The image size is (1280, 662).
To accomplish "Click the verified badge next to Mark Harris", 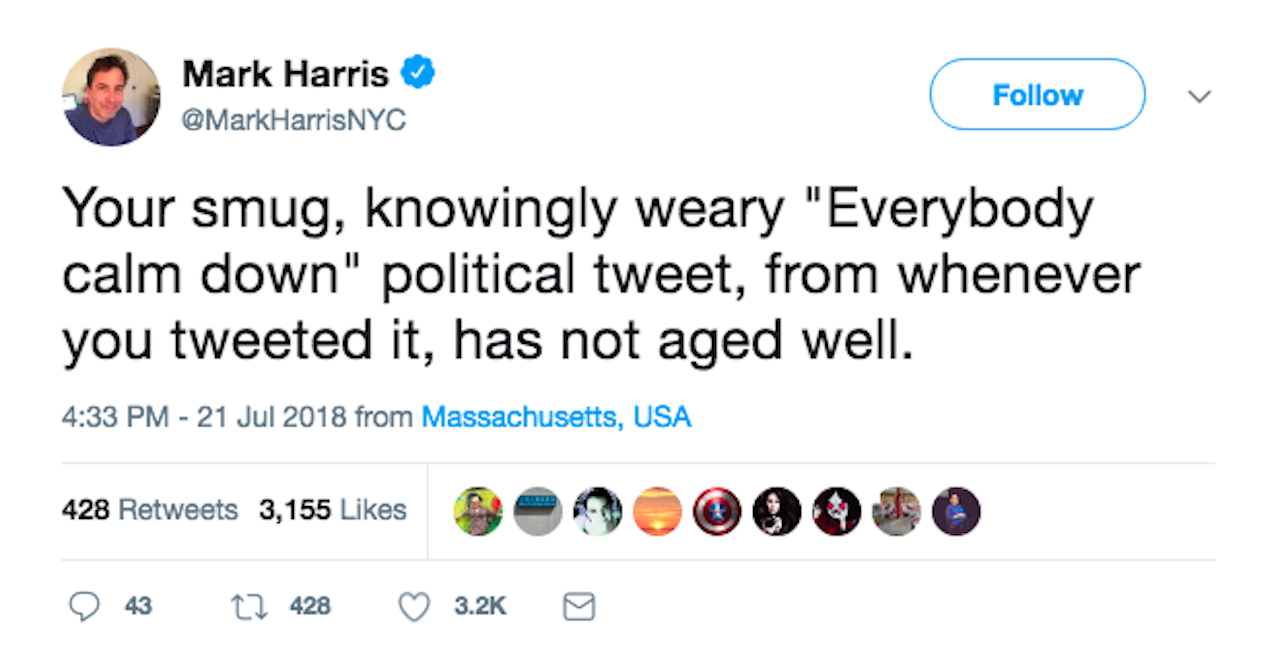I will (x=419, y=70).
